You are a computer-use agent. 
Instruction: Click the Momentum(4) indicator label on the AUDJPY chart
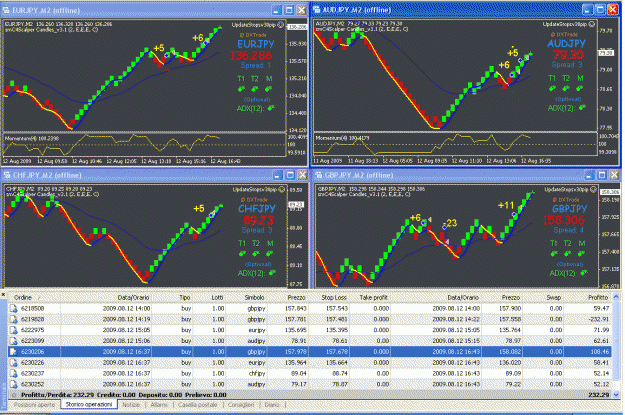pyautogui.click(x=342, y=138)
